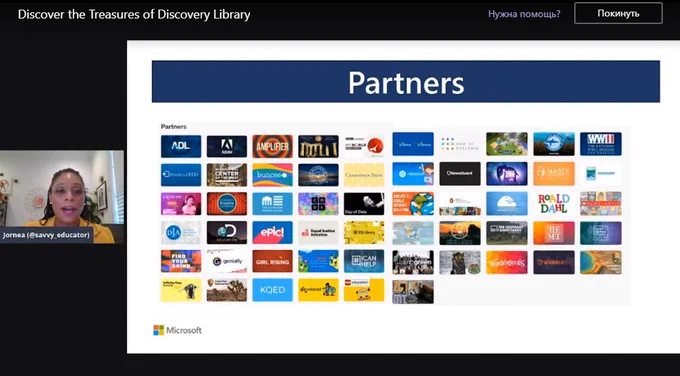Open the LEGO Education tile
Viewport: 680px width, 376px height.
364,290
